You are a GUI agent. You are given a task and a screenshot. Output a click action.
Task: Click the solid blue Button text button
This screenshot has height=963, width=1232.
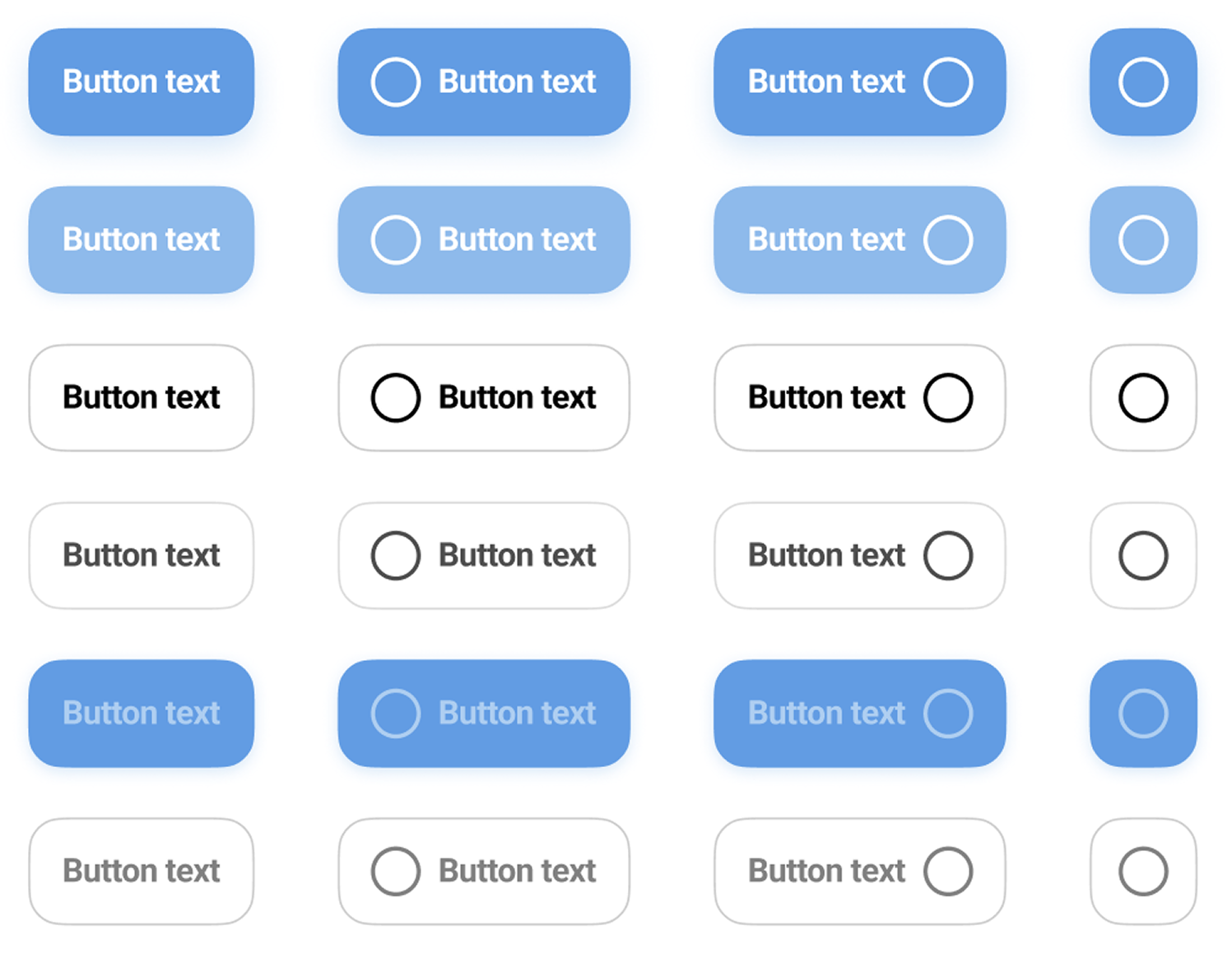(x=141, y=81)
